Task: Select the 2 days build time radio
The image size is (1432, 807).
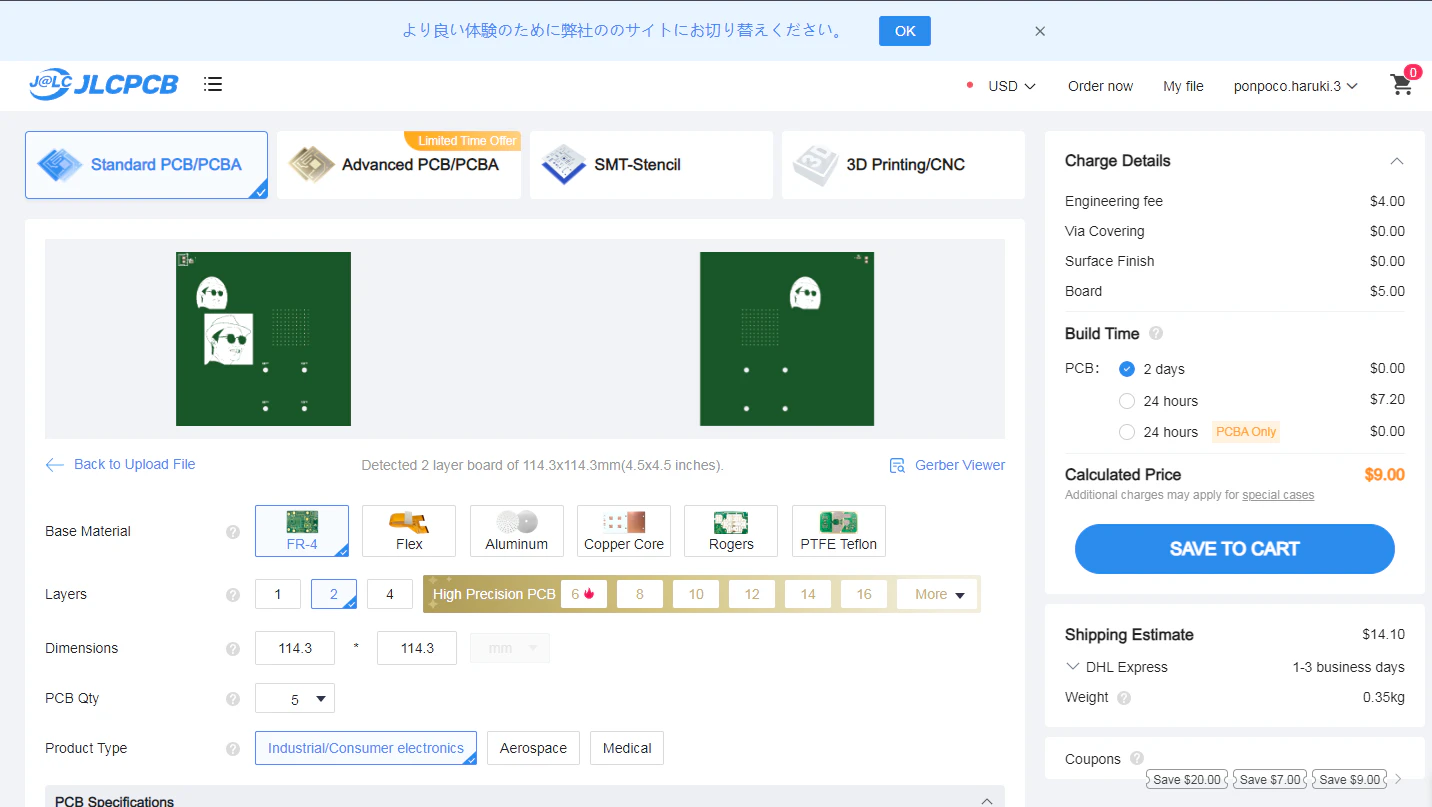Action: click(x=1127, y=369)
